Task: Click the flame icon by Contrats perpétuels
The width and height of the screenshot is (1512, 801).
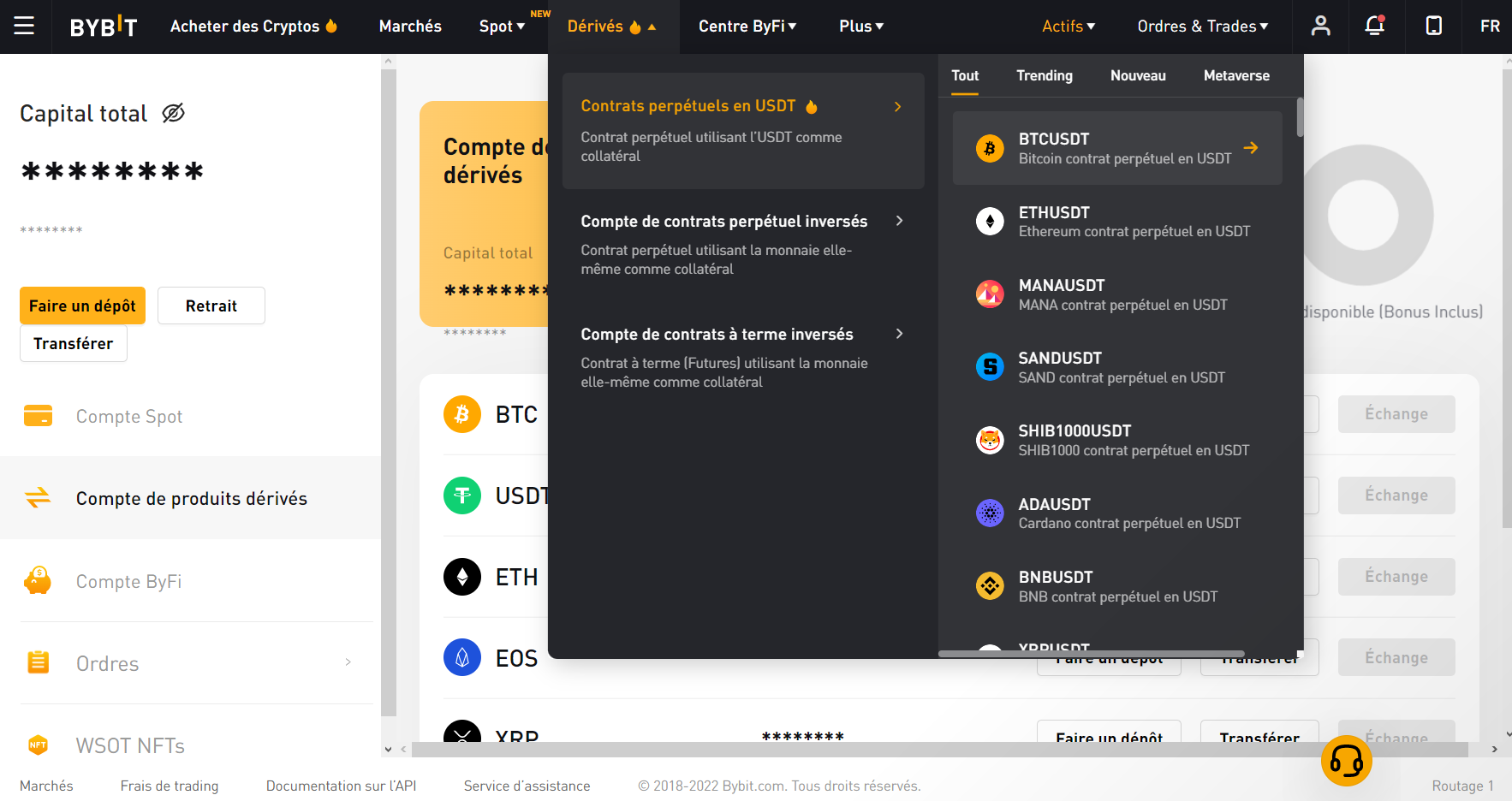Action: (x=812, y=106)
